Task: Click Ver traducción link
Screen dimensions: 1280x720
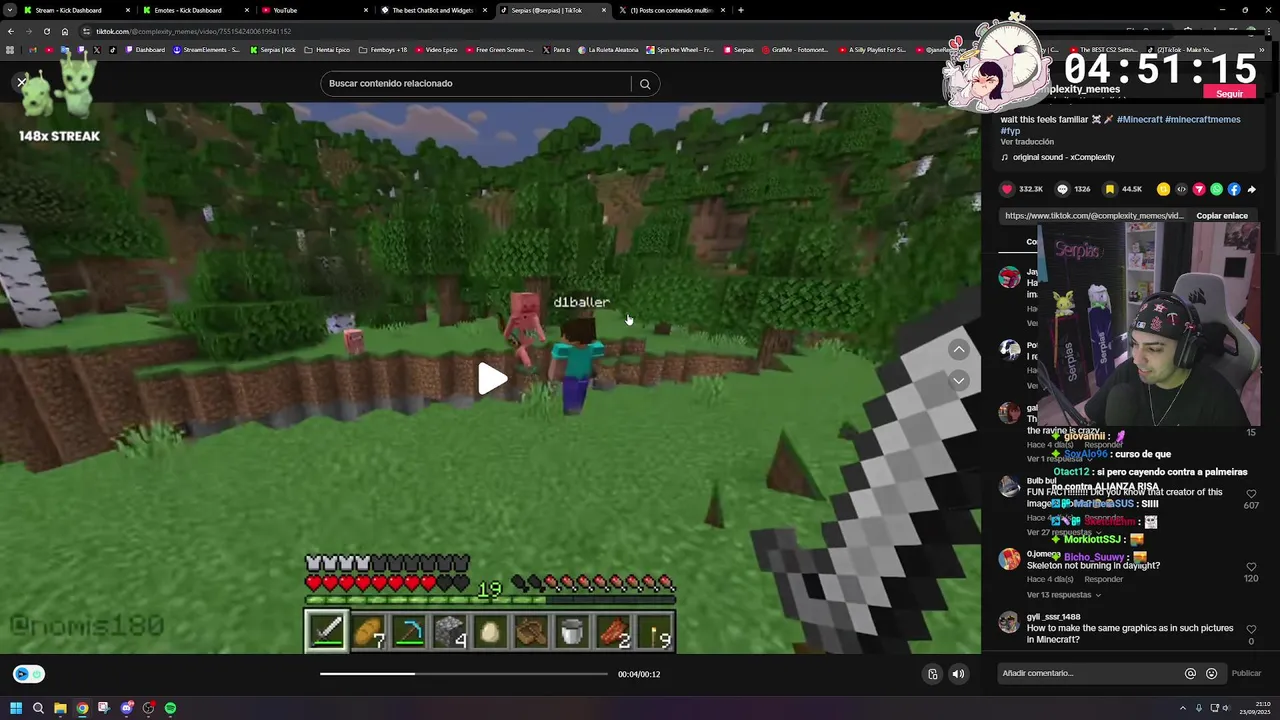Action: [x=1027, y=142]
